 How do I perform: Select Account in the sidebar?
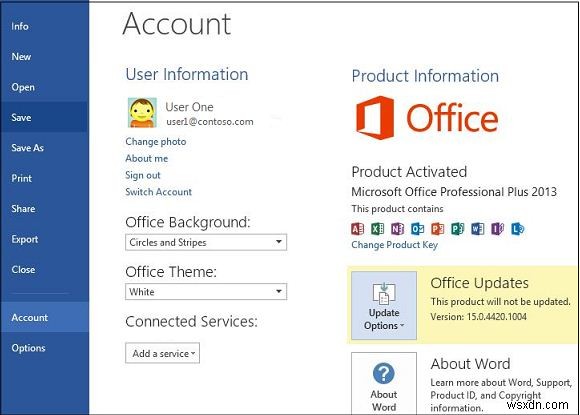(x=44, y=317)
